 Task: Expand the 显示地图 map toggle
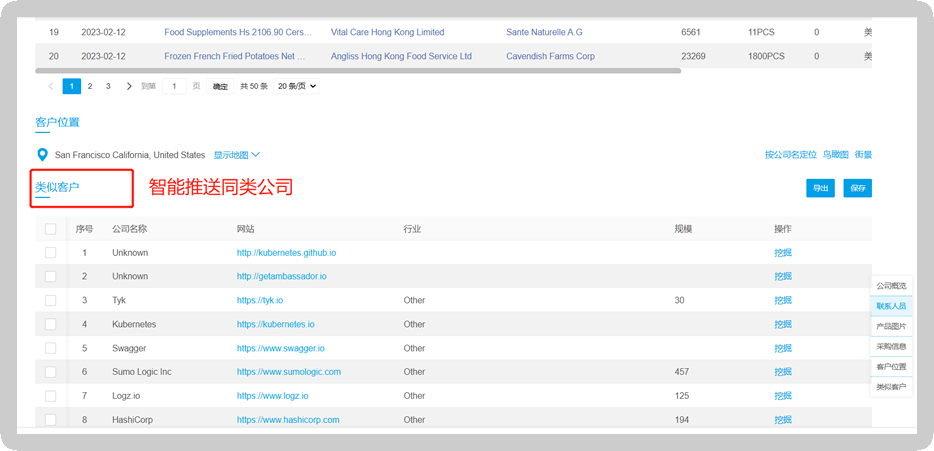[x=237, y=155]
